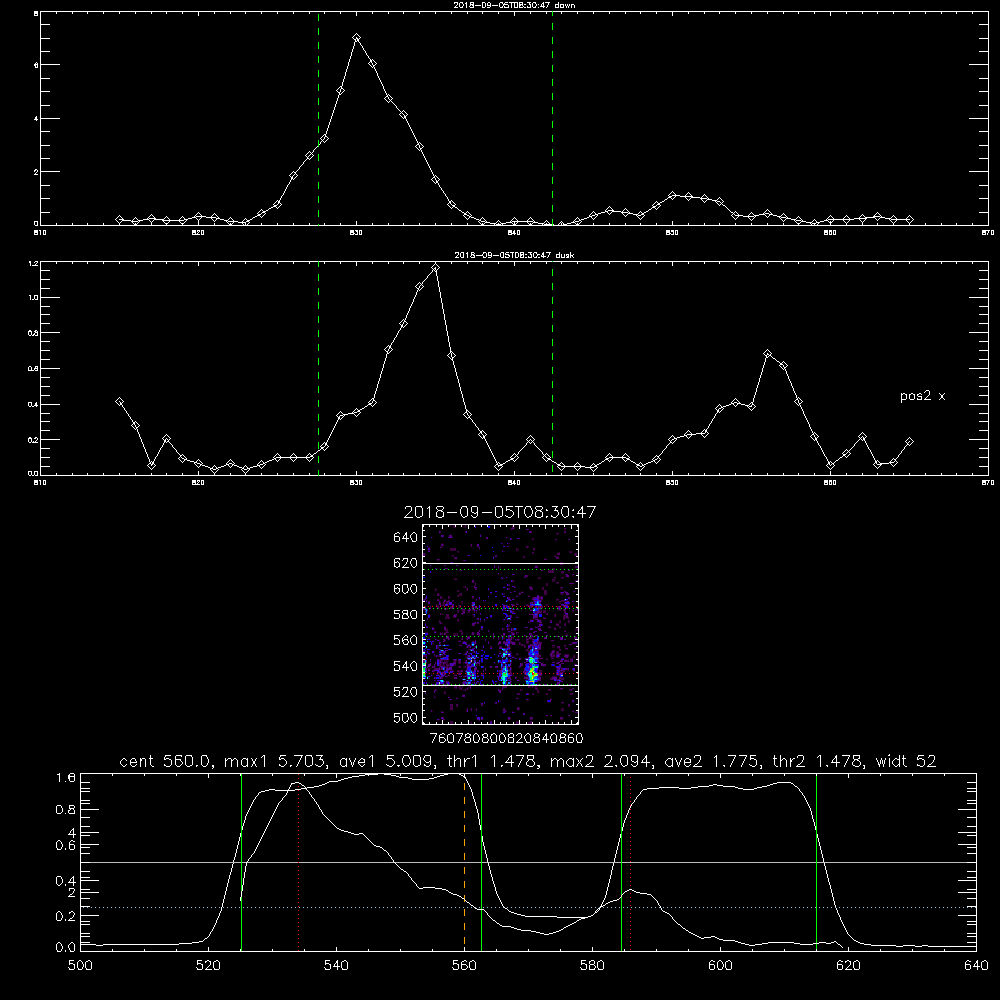Click the '6' y-axis label of the dawn plot
This screenshot has height=1000, width=1000.
(36, 65)
